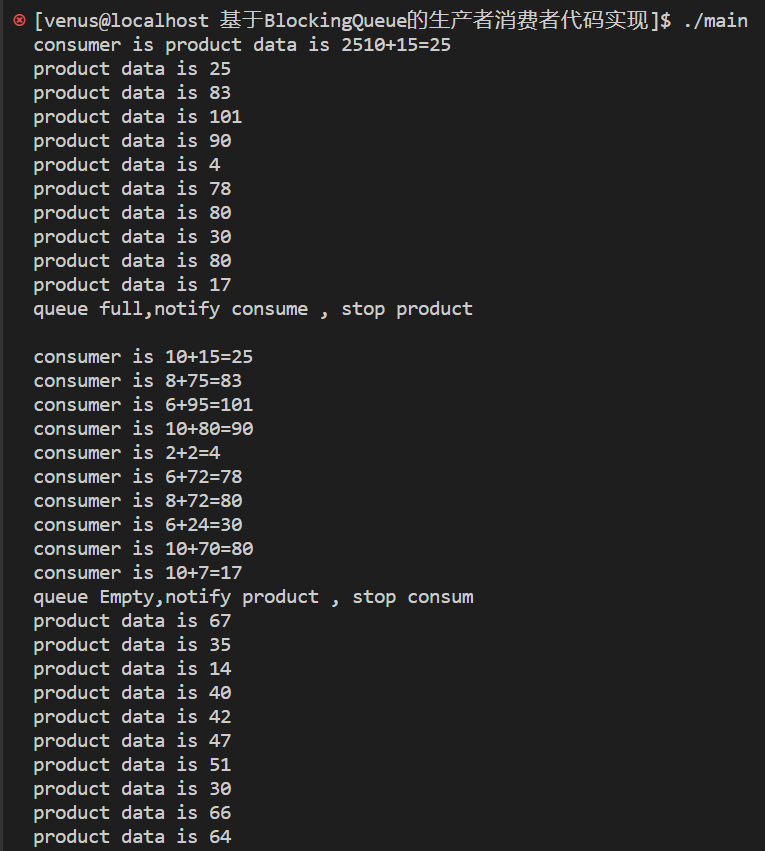Screen dimensions: 765x851
Task: Click the line 'consumer is 8+75=83'
Action: tap(138, 381)
